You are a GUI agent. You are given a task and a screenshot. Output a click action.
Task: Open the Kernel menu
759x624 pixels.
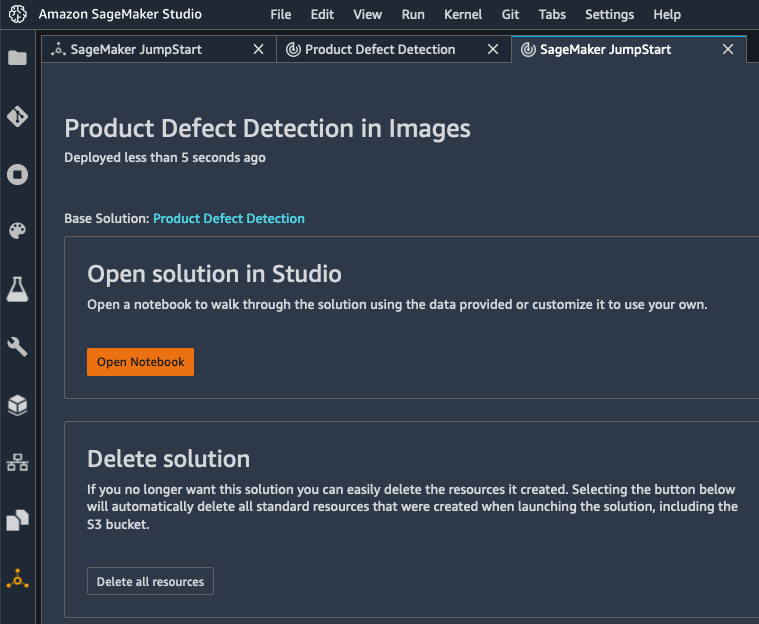[463, 15]
